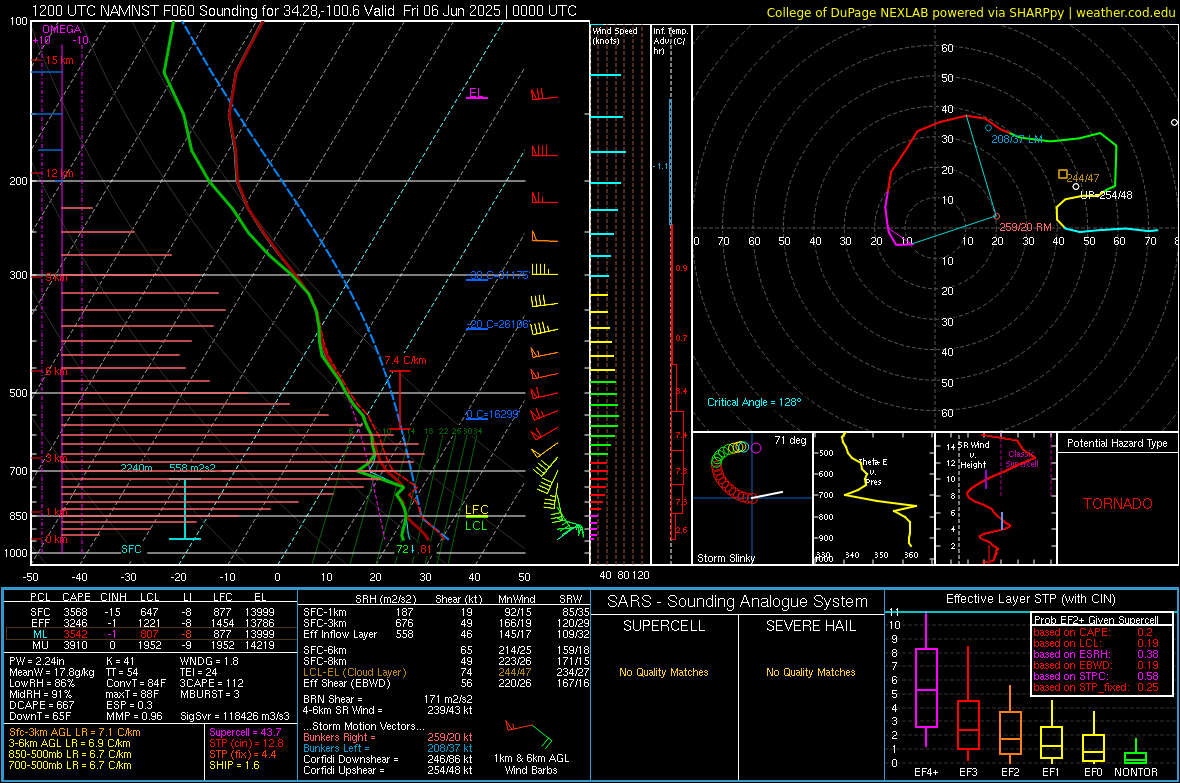
Task: Click the SHIP = 1.6 value
Action: click(234, 765)
